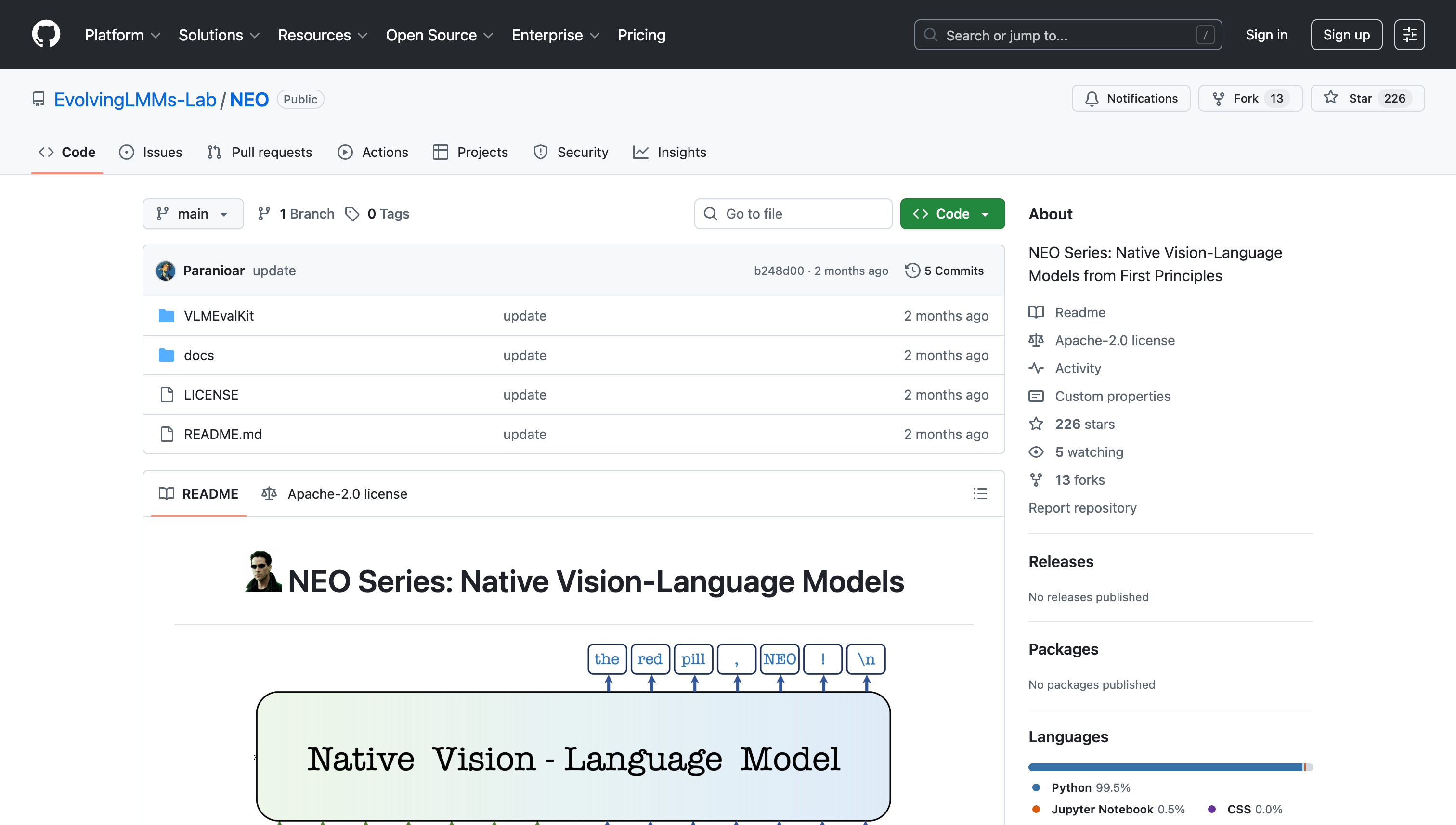Click the Sign up button

(1346, 35)
